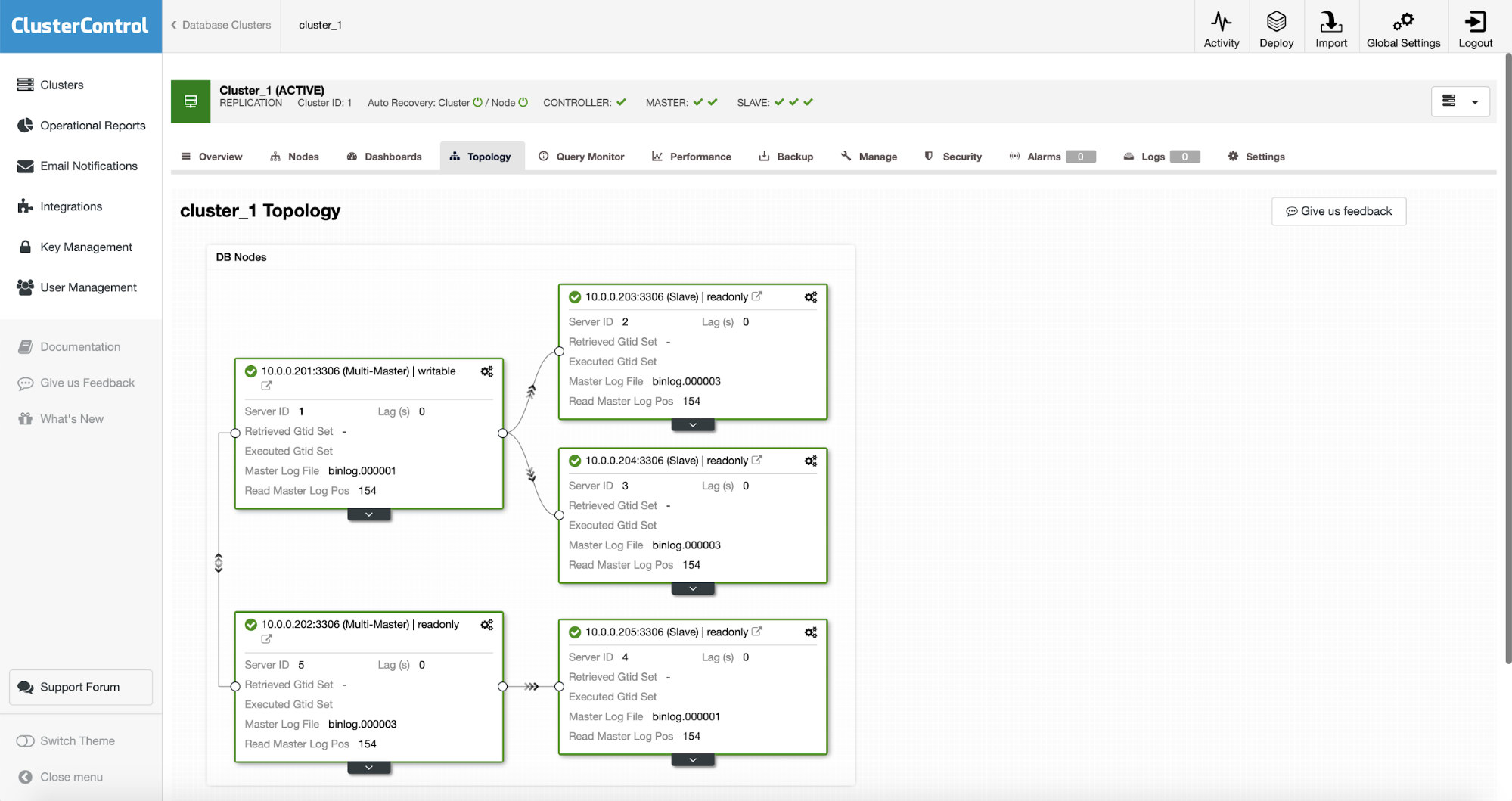Image resolution: width=1512 pixels, height=801 pixels.
Task: Click the Import cluster icon
Action: pyautogui.click(x=1330, y=29)
